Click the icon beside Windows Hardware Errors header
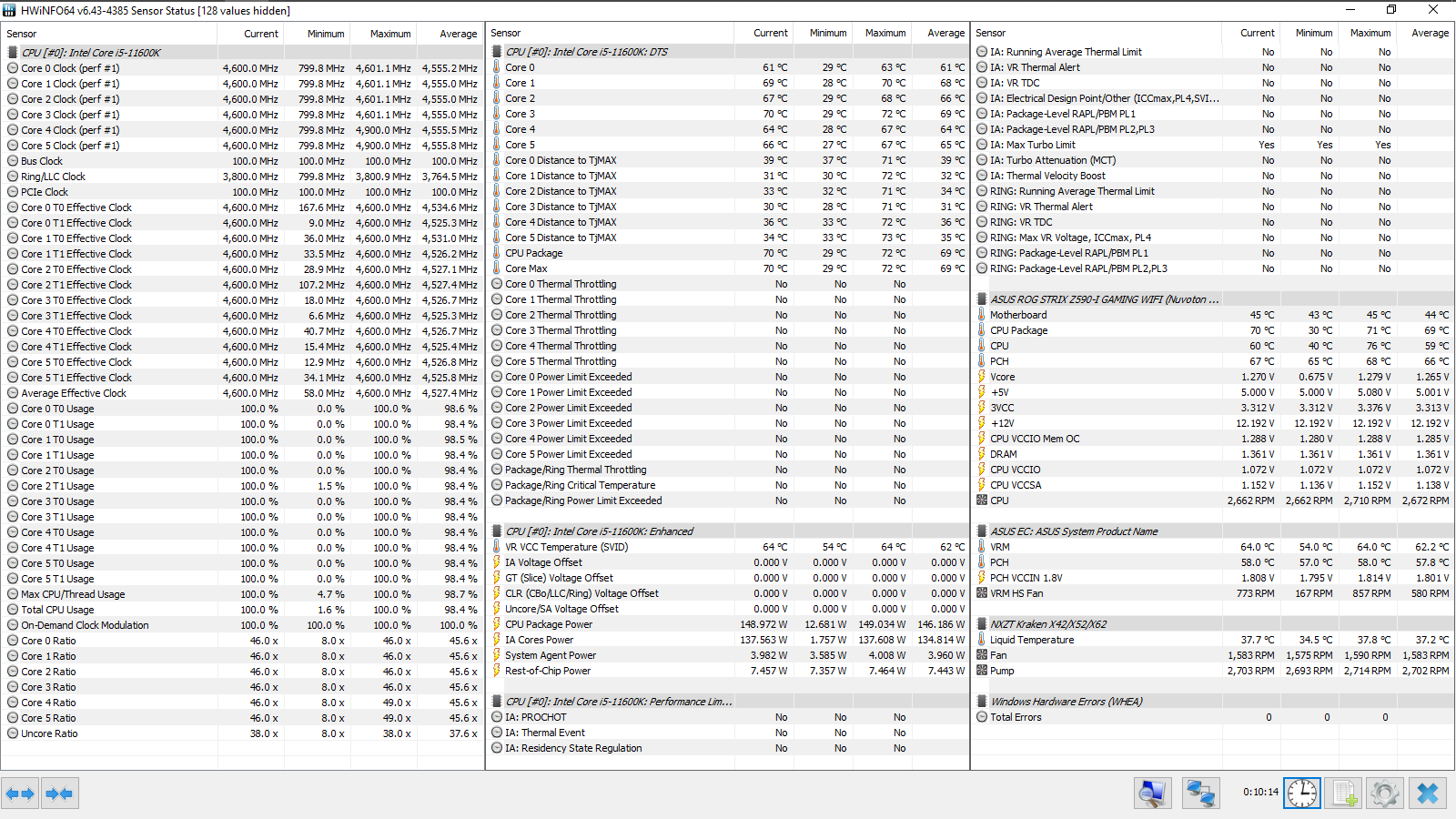 click(982, 702)
